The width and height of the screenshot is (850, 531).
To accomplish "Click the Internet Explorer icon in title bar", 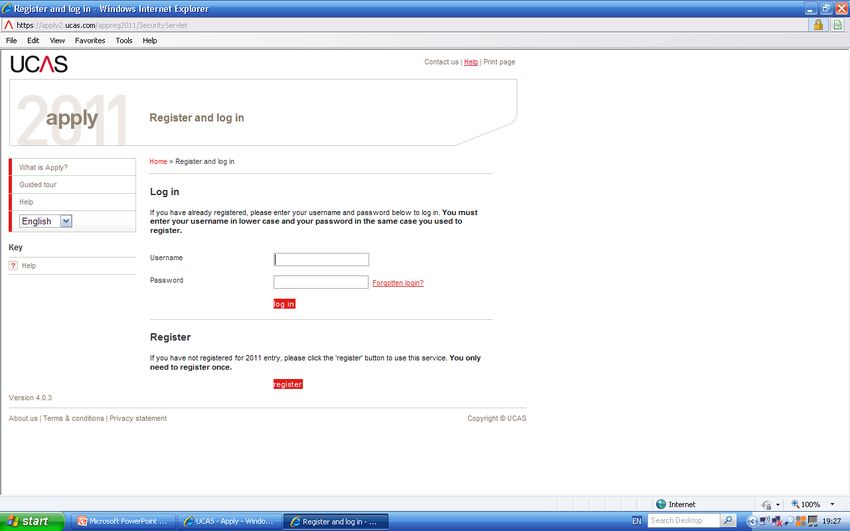I will click(7, 8).
